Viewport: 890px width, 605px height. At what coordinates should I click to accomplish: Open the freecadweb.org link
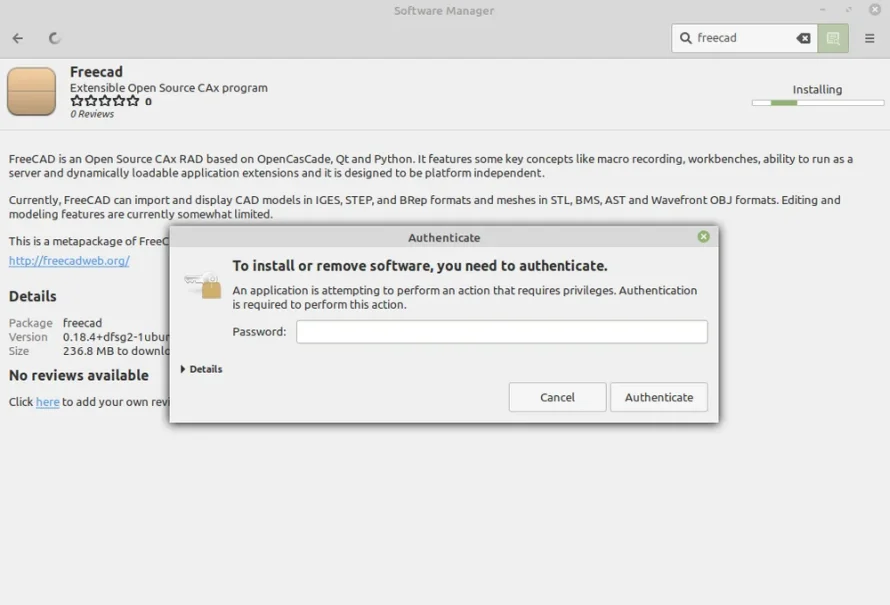[x=69, y=261]
